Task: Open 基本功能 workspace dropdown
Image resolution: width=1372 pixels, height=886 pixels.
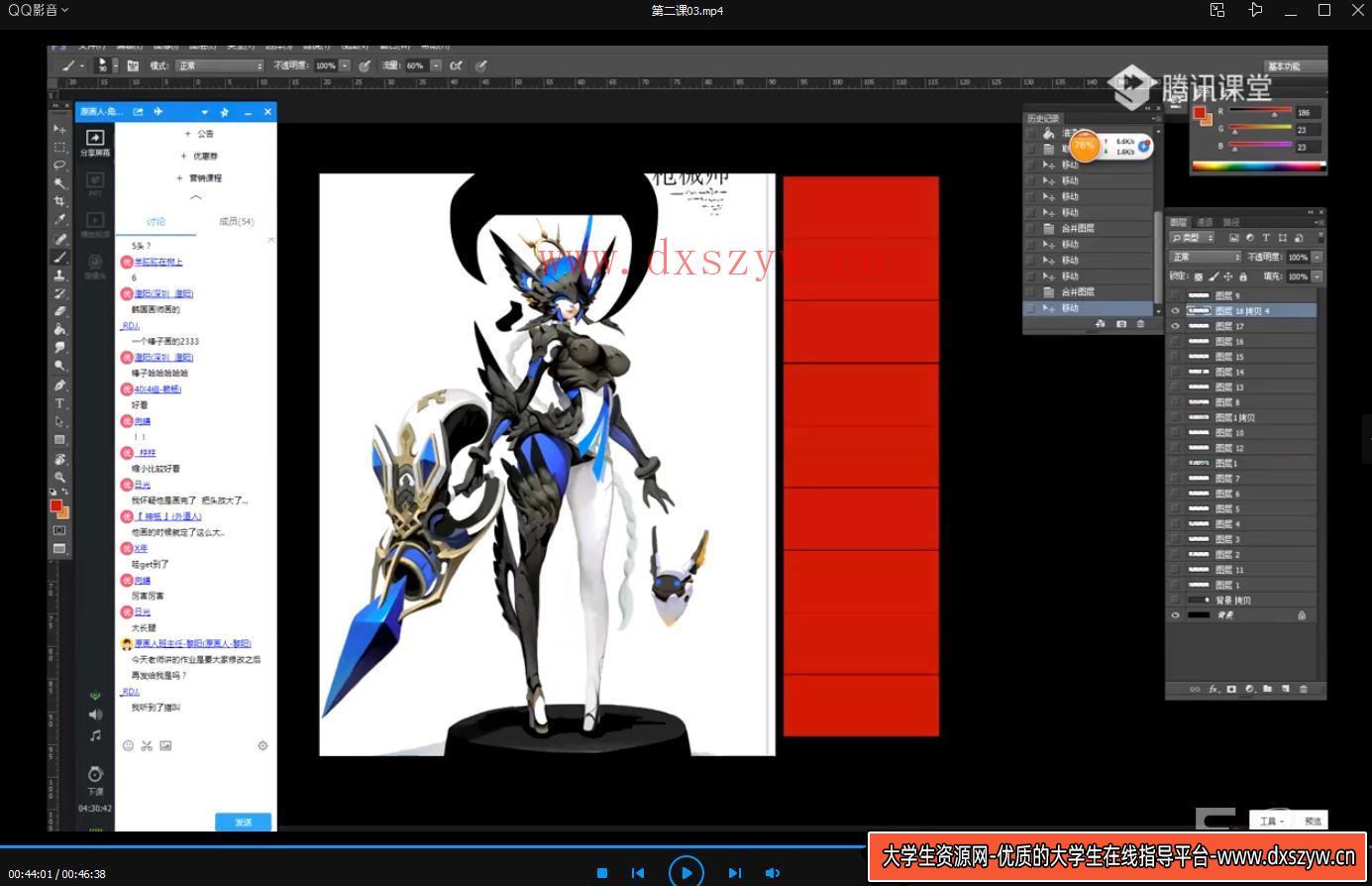Action: tap(1295, 66)
